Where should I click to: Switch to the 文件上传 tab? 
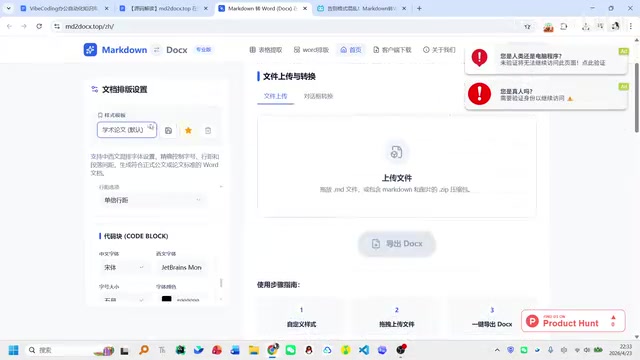click(x=276, y=96)
